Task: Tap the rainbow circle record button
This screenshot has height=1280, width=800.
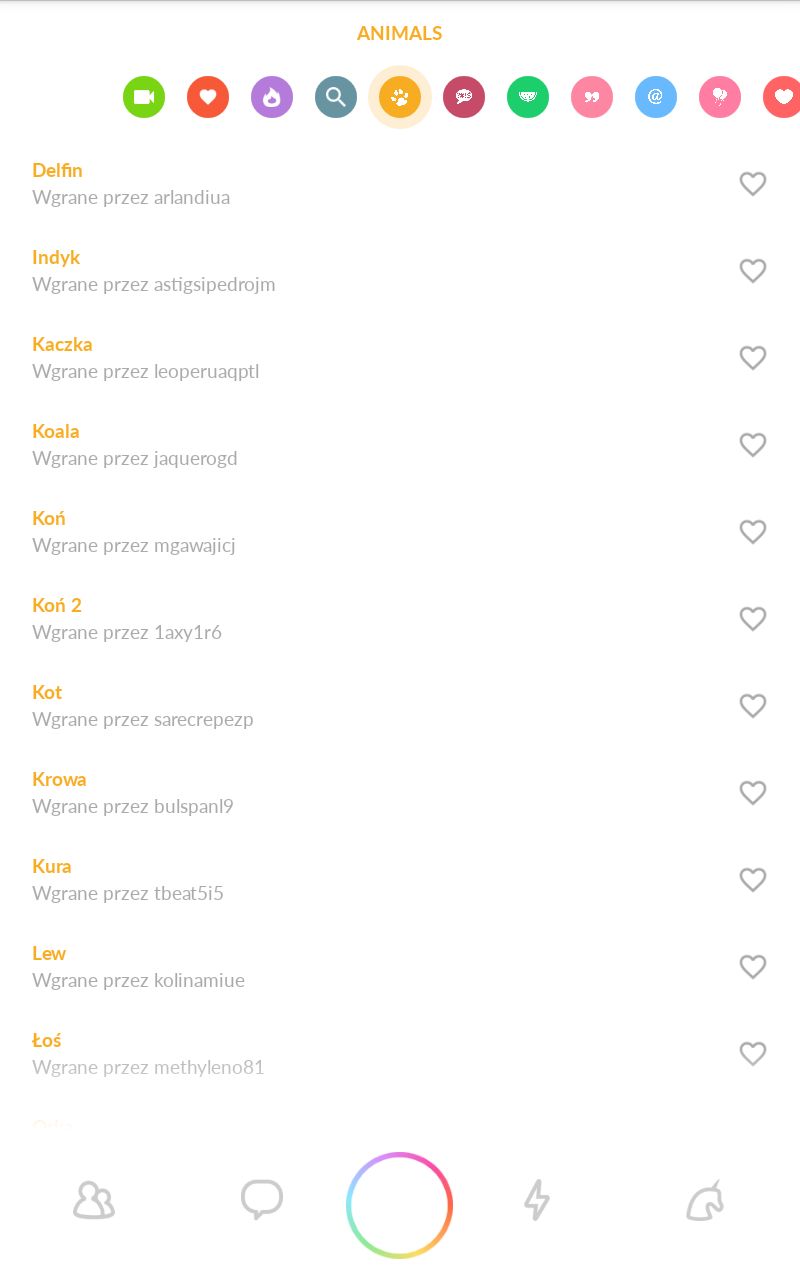Action: click(400, 1205)
